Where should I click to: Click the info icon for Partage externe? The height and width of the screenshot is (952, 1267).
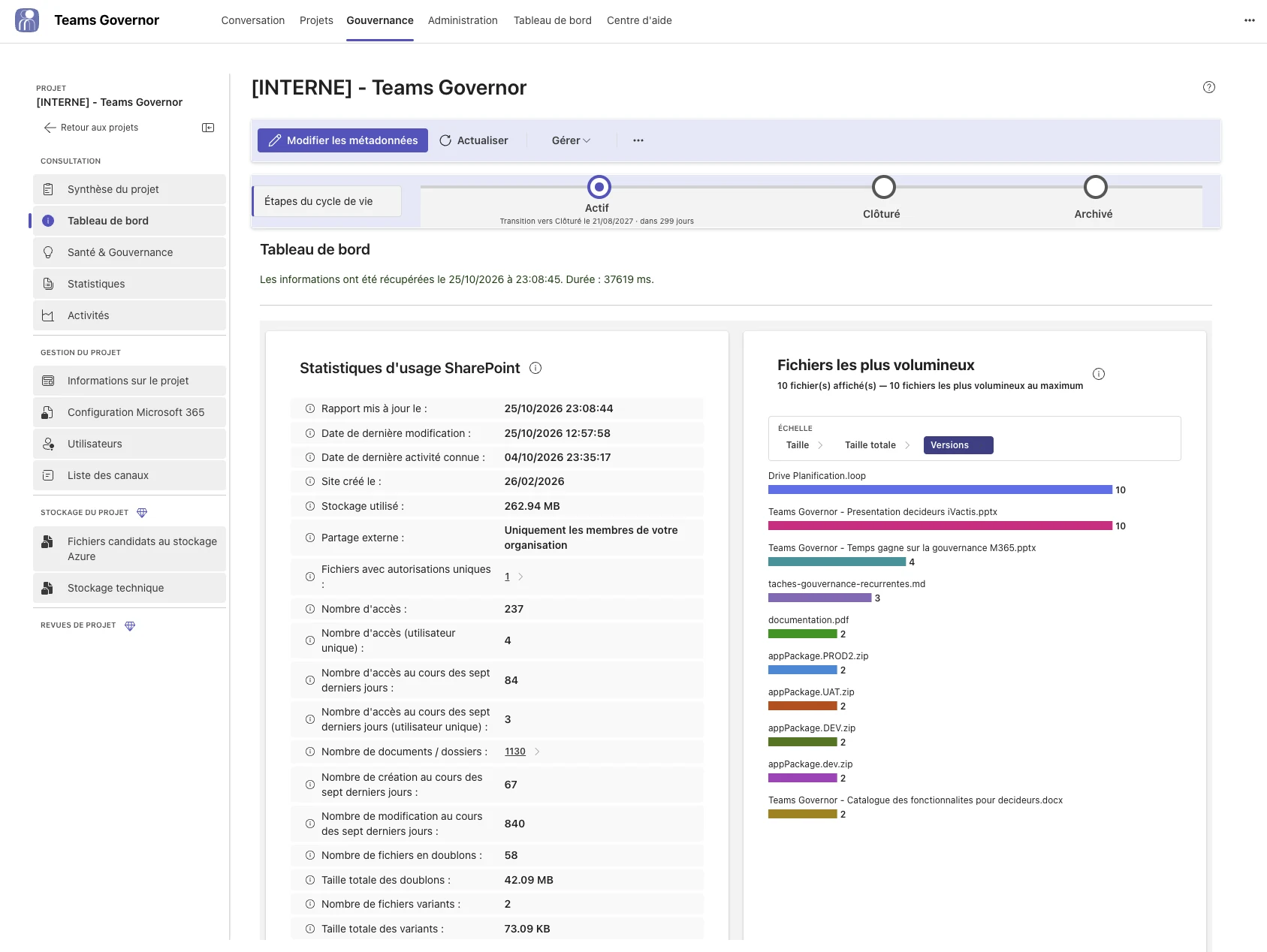coord(309,538)
